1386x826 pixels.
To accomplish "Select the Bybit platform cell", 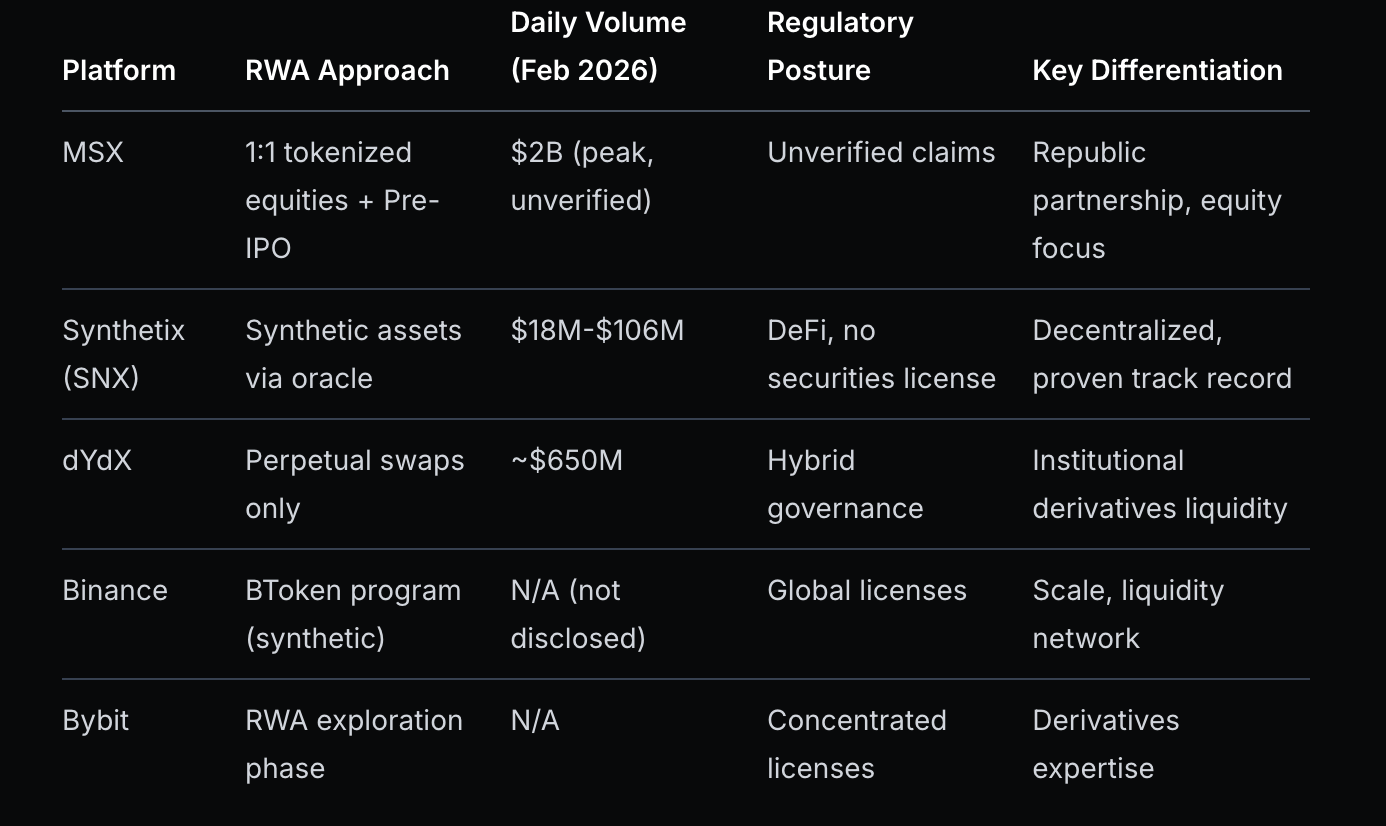I will [x=96, y=720].
